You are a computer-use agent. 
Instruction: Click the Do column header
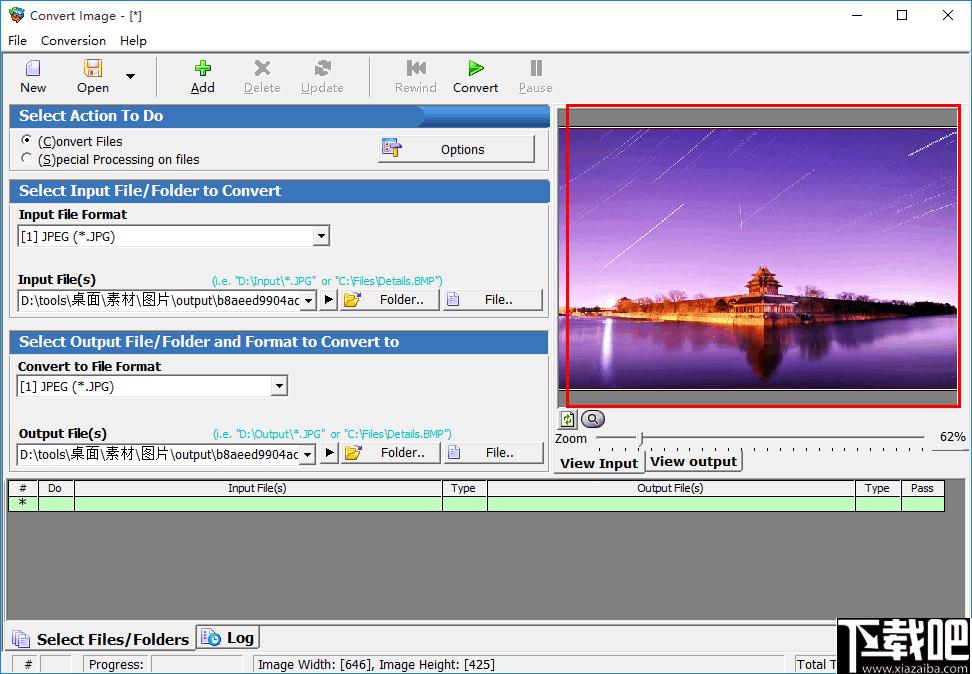55,488
